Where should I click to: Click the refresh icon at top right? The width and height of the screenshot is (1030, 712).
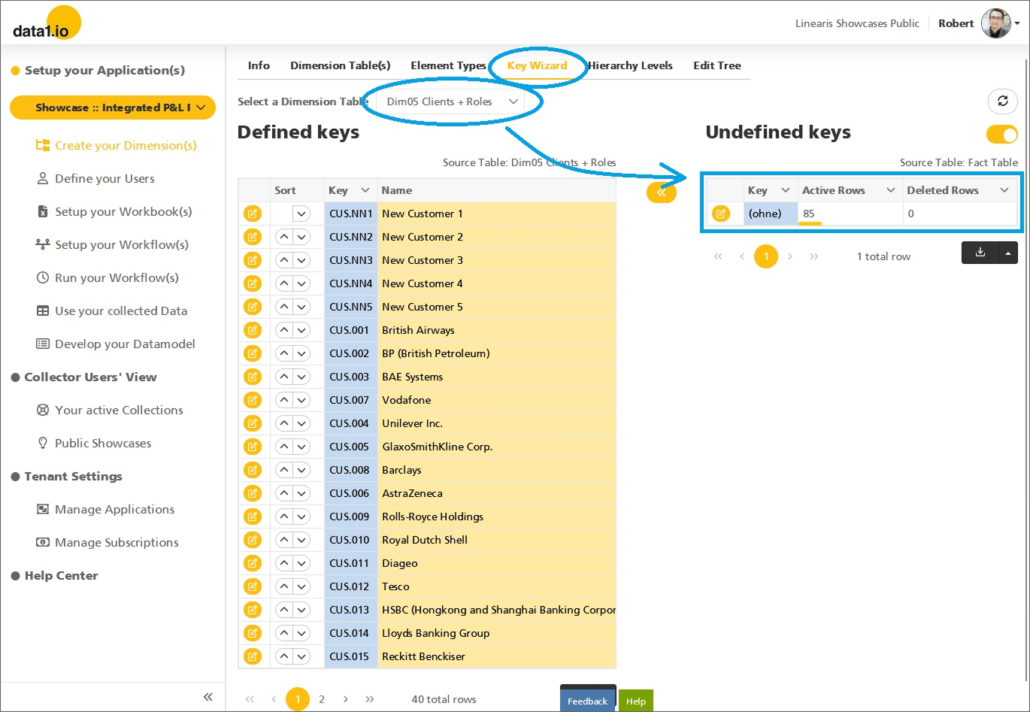(x=1002, y=101)
